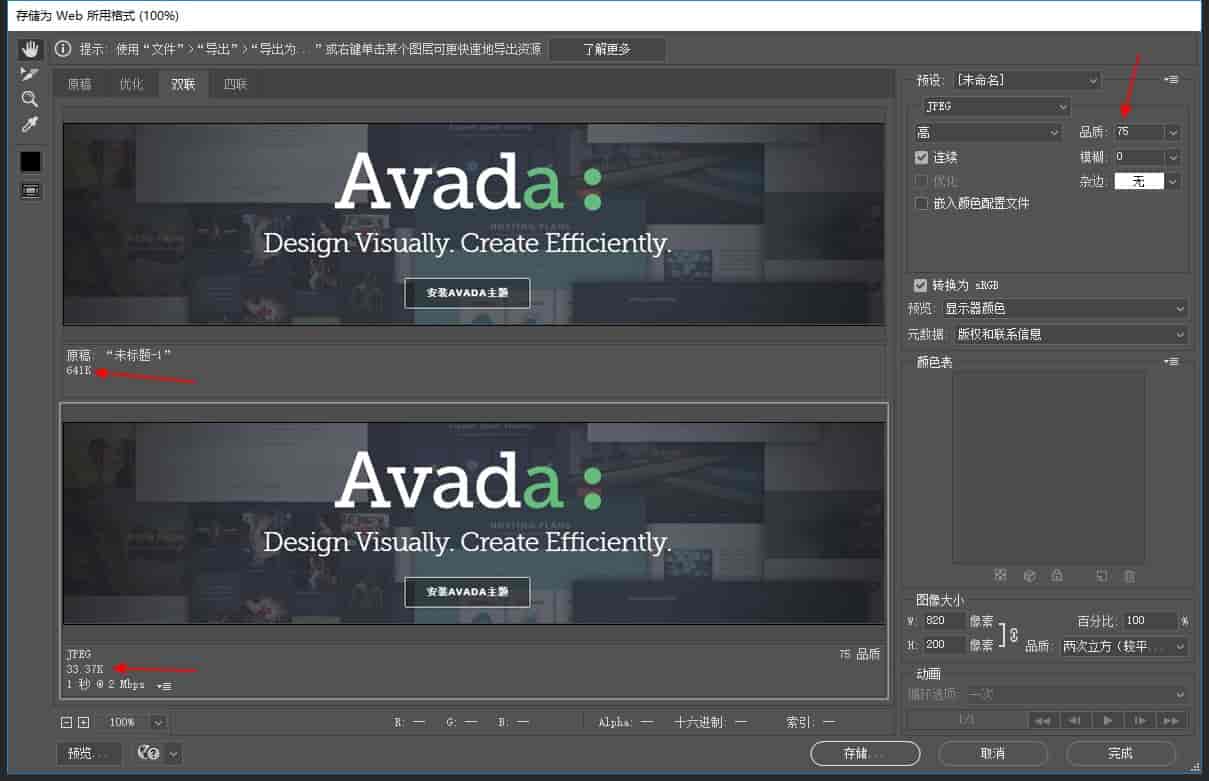Switch to the 四联 tab
This screenshot has height=781, width=1209.
coord(236,84)
